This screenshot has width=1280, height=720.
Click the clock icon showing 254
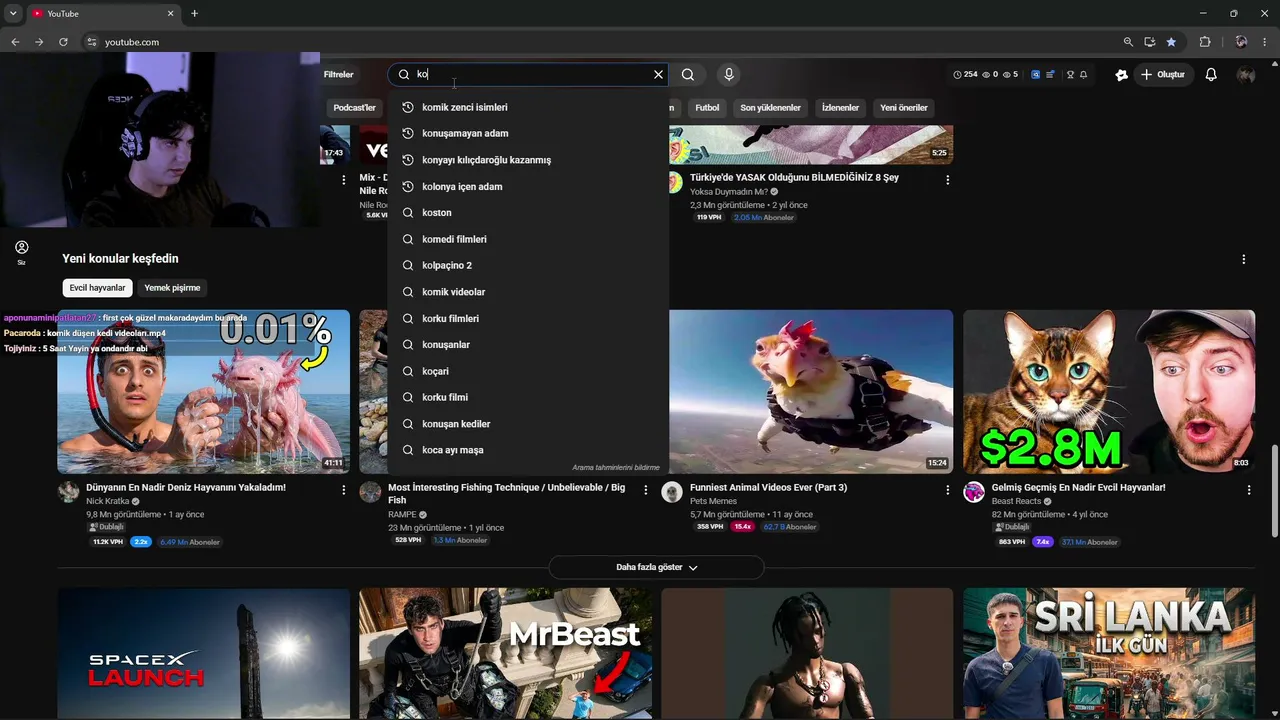click(957, 74)
